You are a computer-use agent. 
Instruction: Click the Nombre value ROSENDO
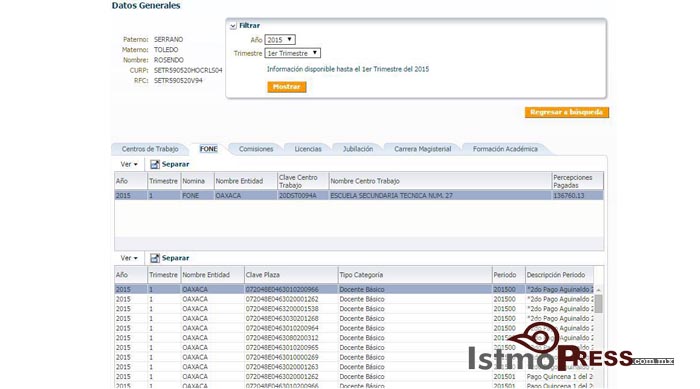(x=169, y=60)
